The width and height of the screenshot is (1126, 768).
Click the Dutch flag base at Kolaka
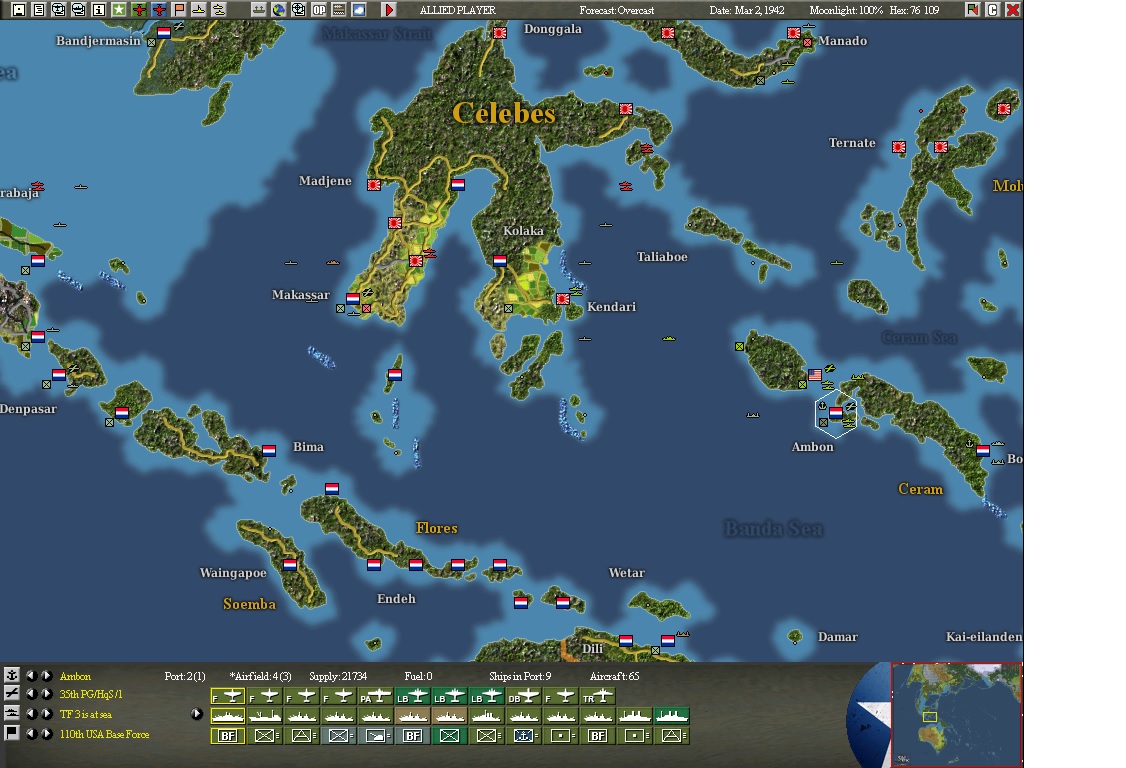point(500,260)
